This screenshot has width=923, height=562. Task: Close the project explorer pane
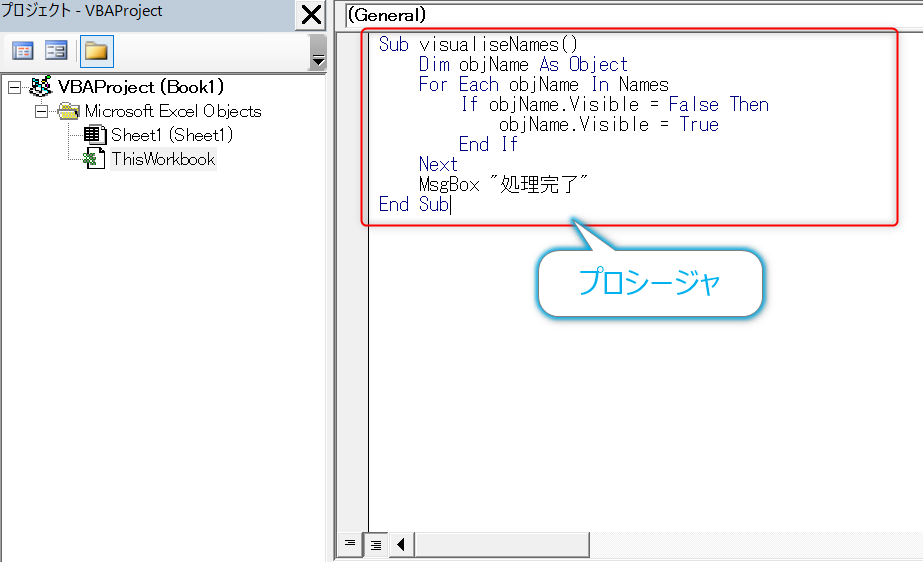tap(311, 15)
